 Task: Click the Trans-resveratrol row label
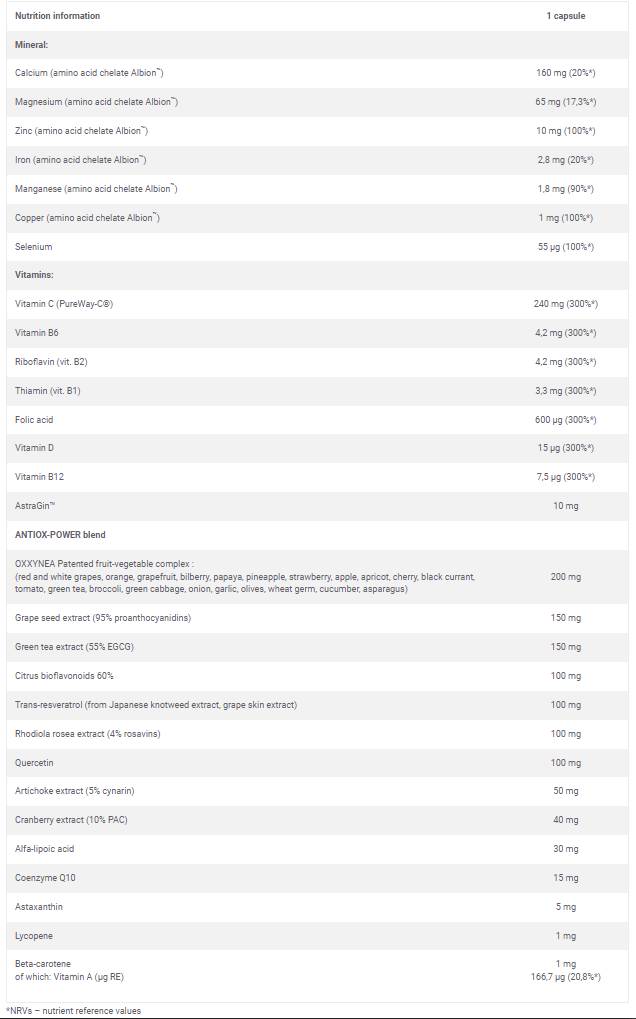156,705
